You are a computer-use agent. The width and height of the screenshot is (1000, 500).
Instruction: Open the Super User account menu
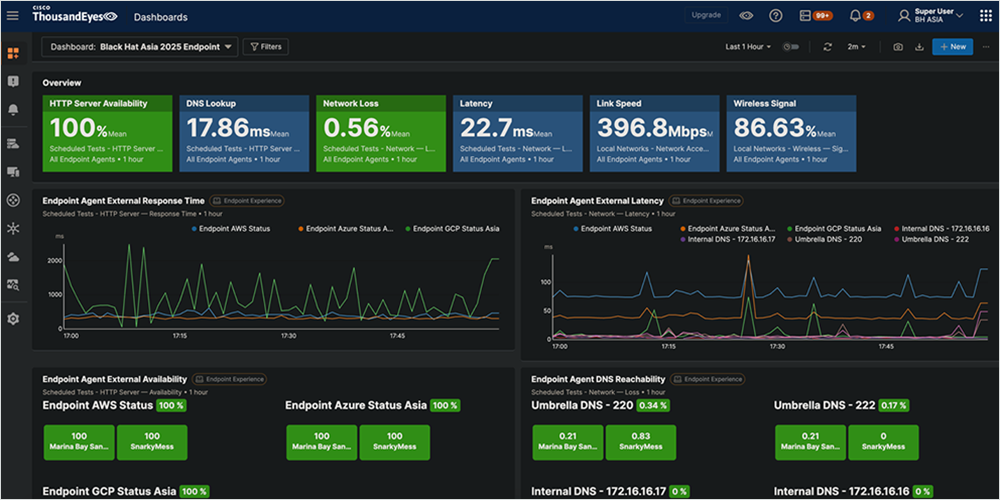tap(930, 16)
